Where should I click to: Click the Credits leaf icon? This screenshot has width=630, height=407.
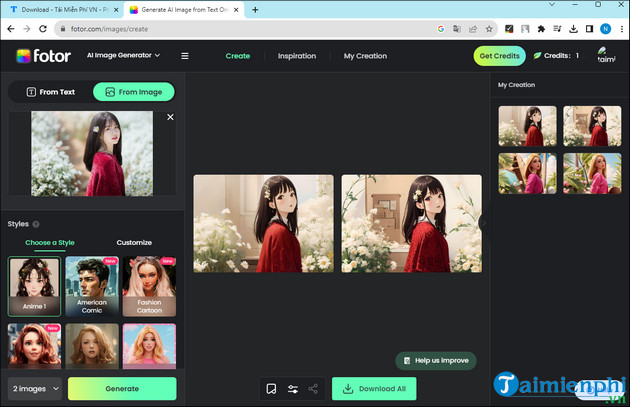click(x=537, y=55)
